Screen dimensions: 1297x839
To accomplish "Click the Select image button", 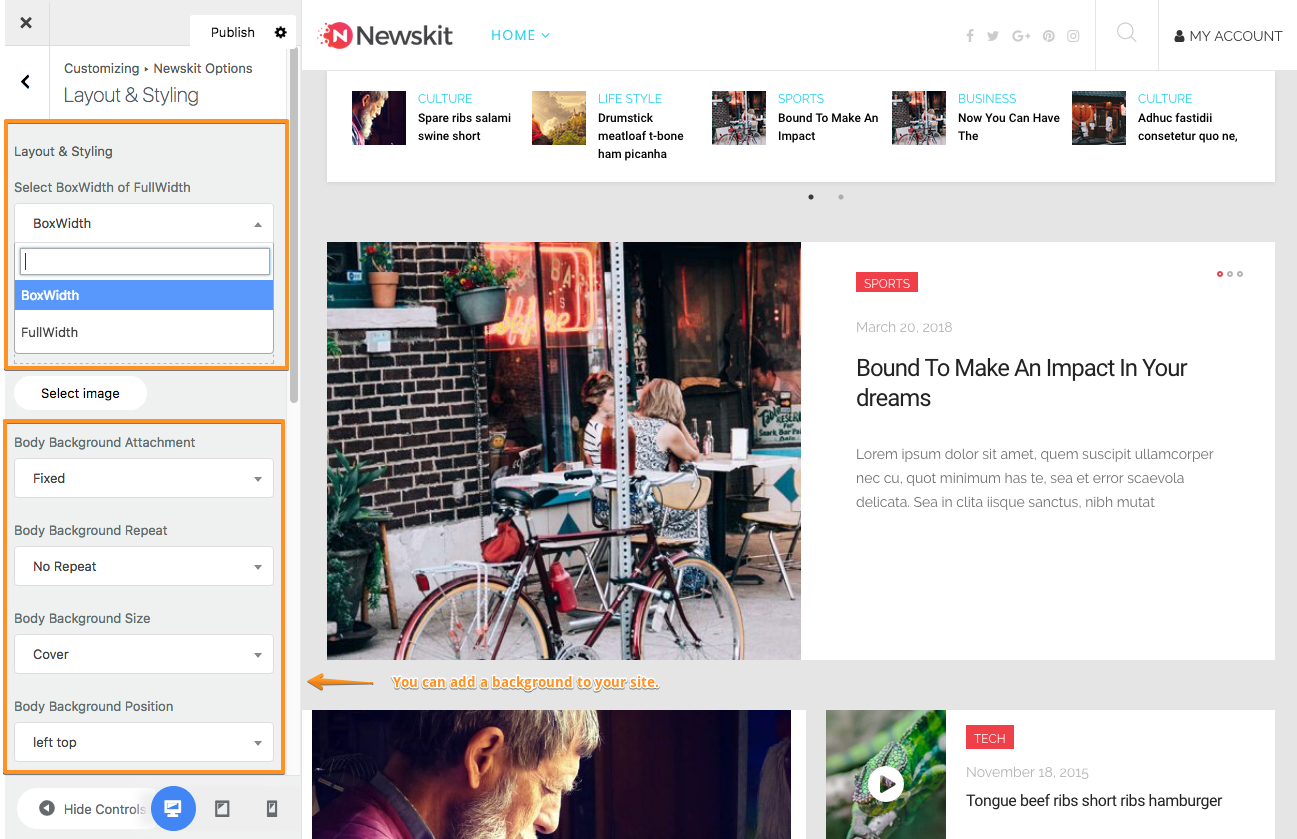I will 80,393.
